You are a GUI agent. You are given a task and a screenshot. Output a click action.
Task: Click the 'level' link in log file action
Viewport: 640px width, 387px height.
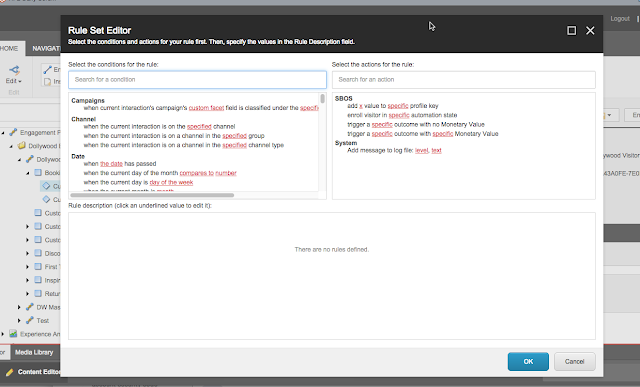pos(422,151)
